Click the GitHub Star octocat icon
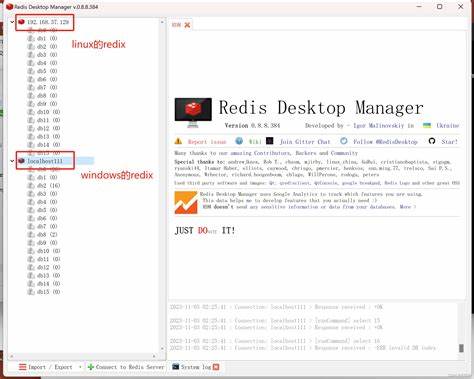Screen dimensions: 474x379 click(432, 141)
